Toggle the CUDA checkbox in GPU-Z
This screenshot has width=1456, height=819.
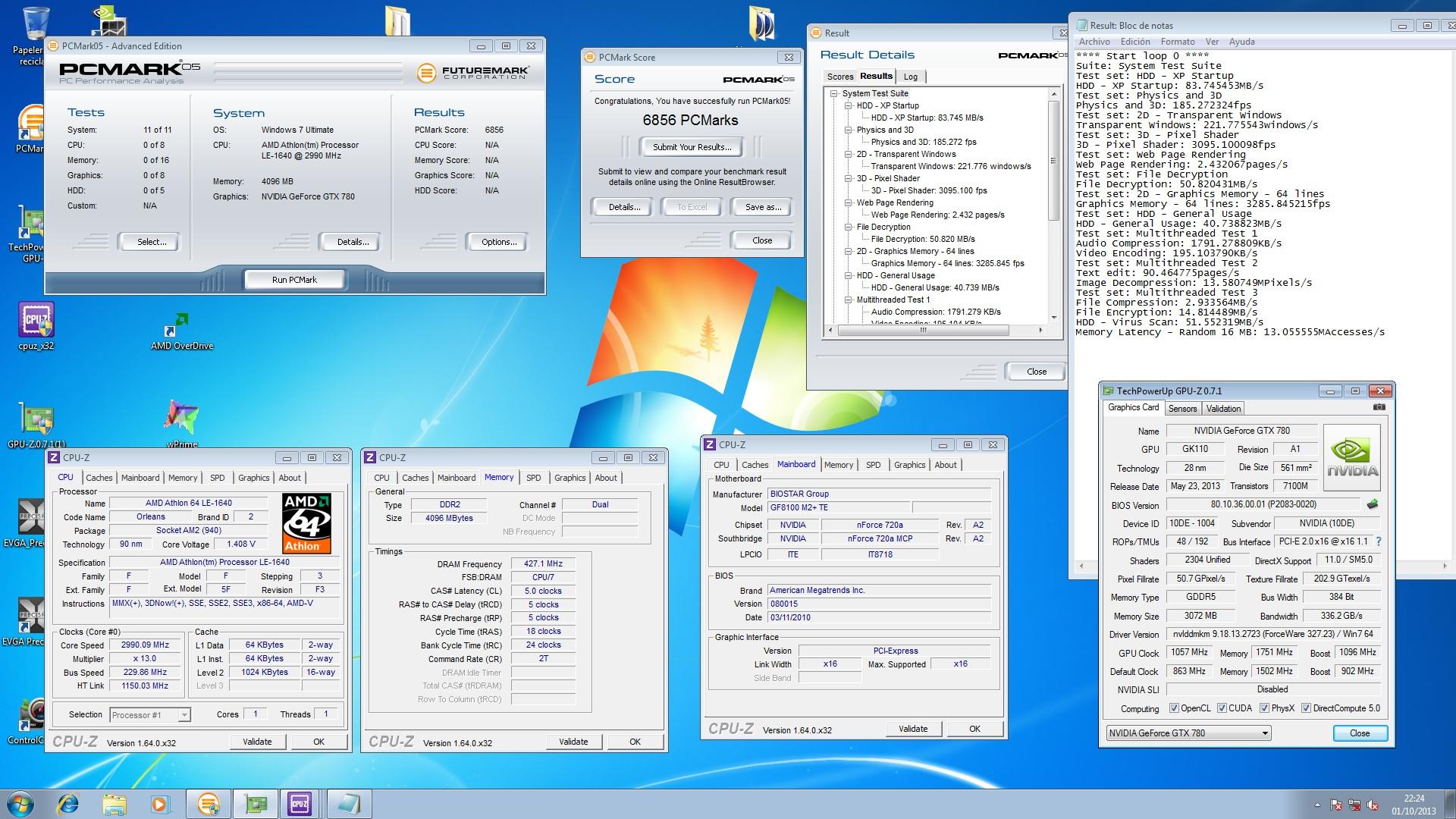coord(1222,708)
